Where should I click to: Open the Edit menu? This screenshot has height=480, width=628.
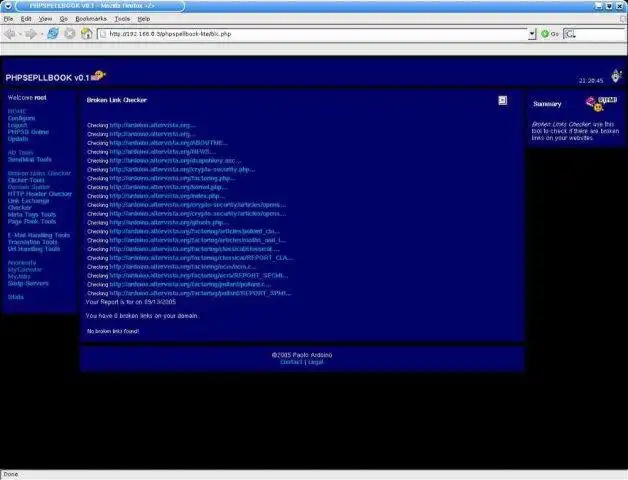point(26,19)
